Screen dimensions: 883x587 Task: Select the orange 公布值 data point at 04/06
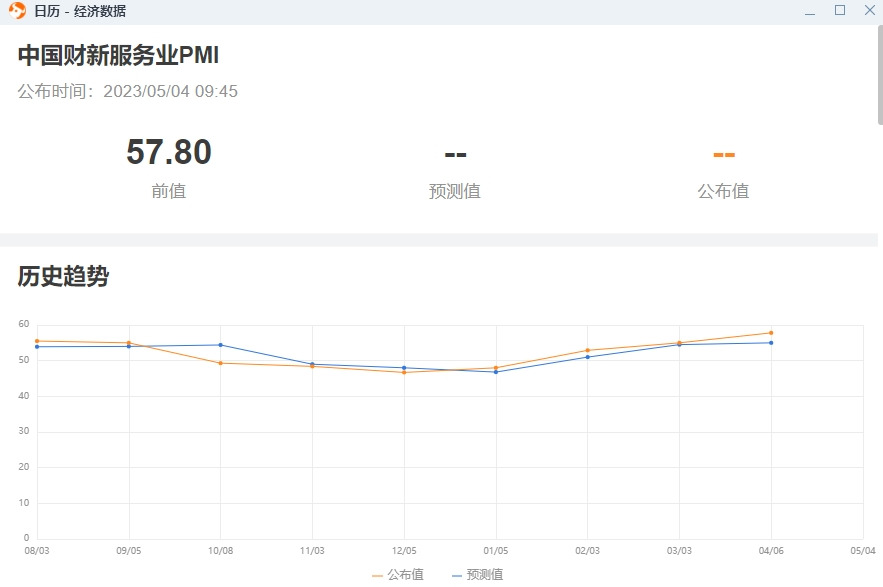click(771, 333)
